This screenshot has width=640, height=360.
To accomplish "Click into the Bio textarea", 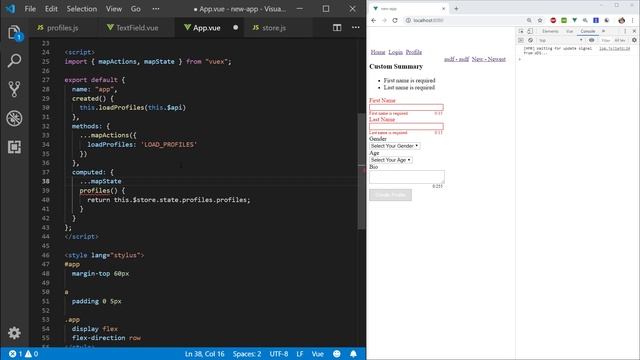I will pos(407,177).
